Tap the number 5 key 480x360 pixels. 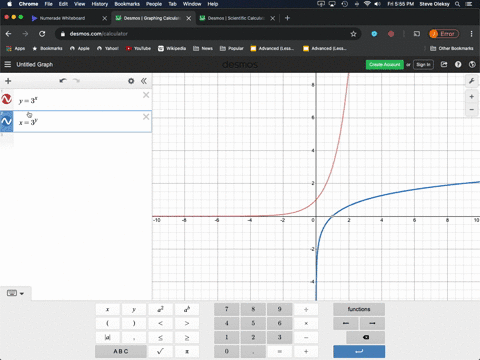(253, 323)
